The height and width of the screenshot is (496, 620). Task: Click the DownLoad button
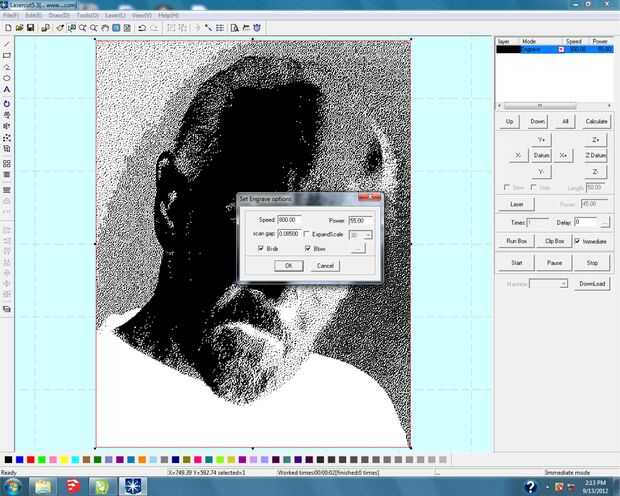point(592,284)
